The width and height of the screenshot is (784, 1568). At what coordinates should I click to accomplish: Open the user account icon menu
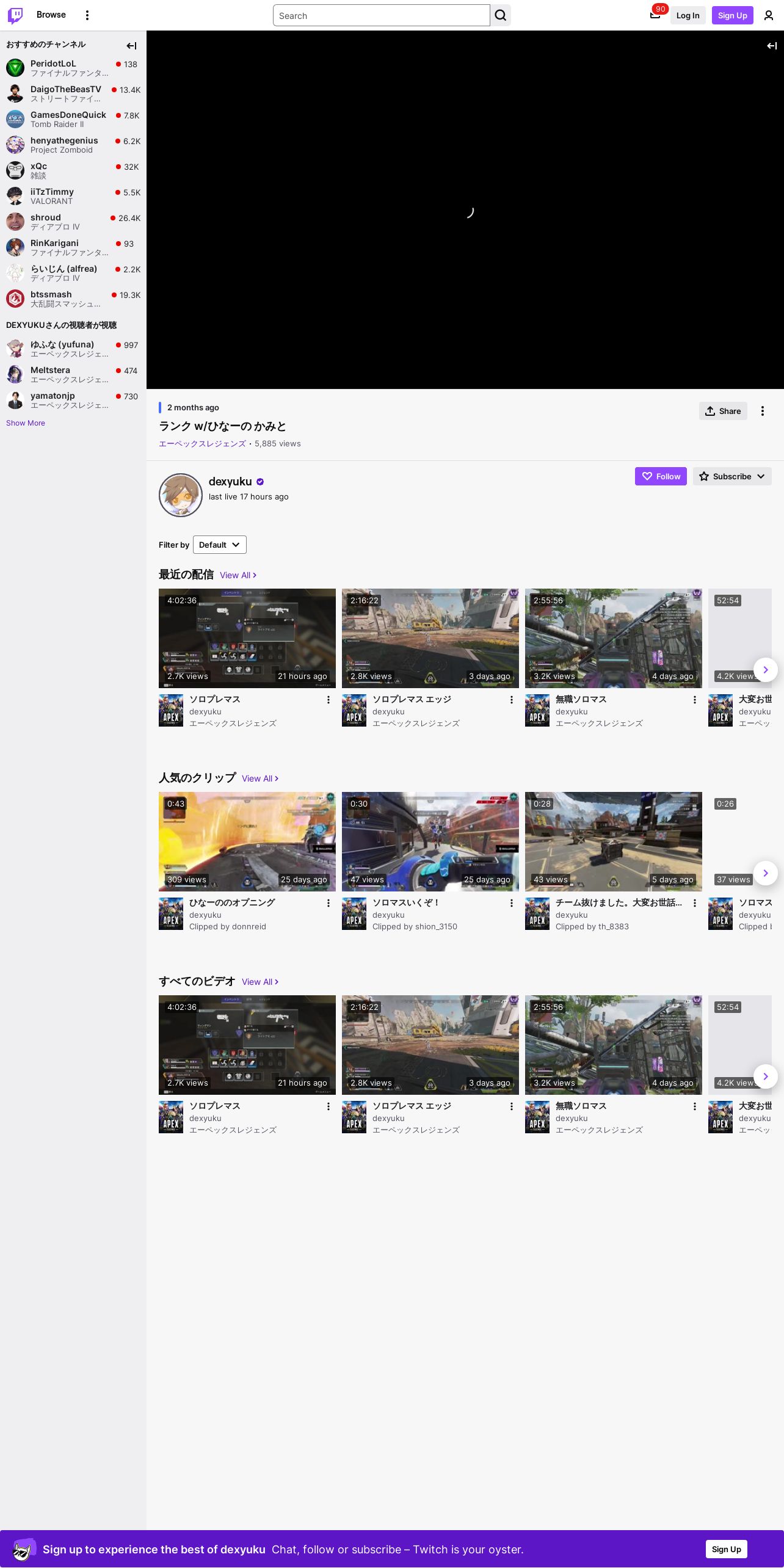769,15
